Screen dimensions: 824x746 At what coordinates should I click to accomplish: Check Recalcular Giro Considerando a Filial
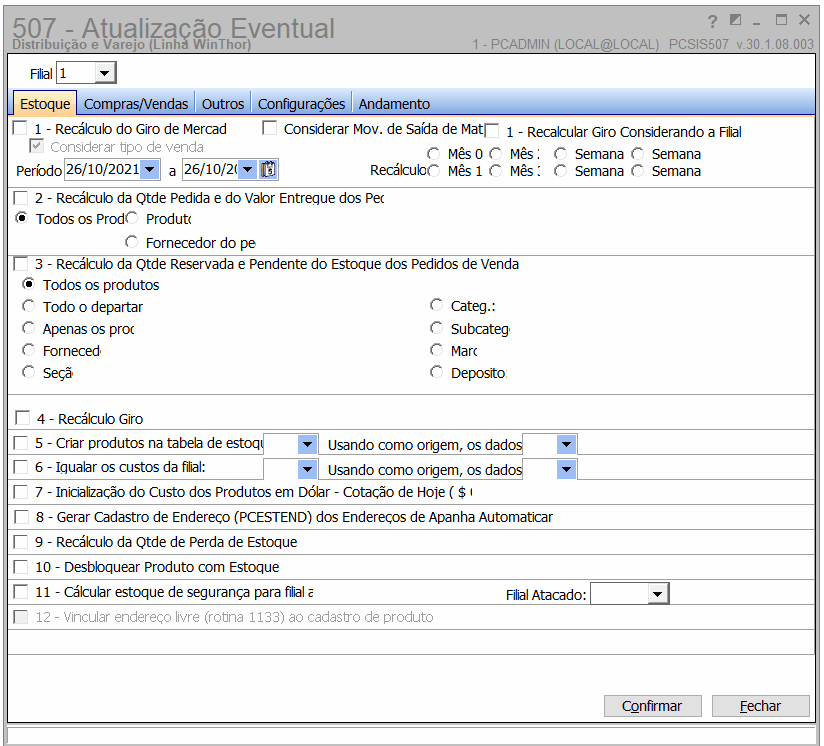(492, 130)
